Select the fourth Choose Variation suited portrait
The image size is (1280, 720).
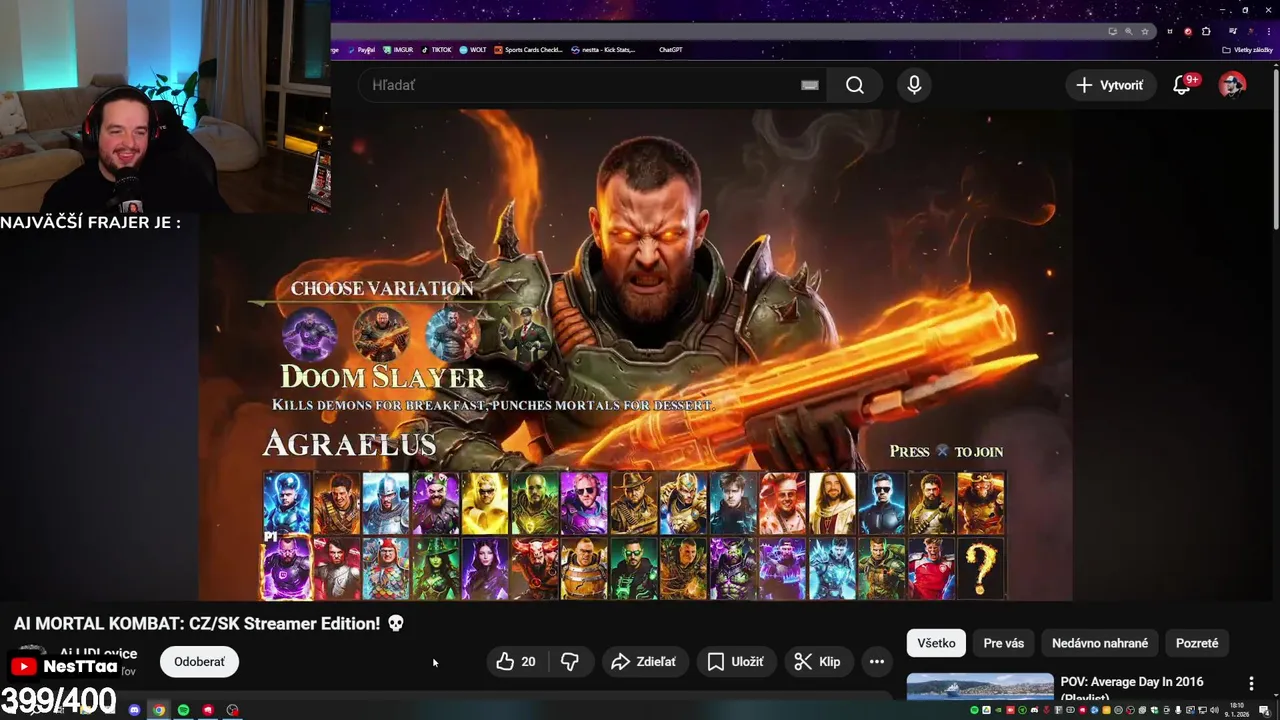[x=524, y=334]
